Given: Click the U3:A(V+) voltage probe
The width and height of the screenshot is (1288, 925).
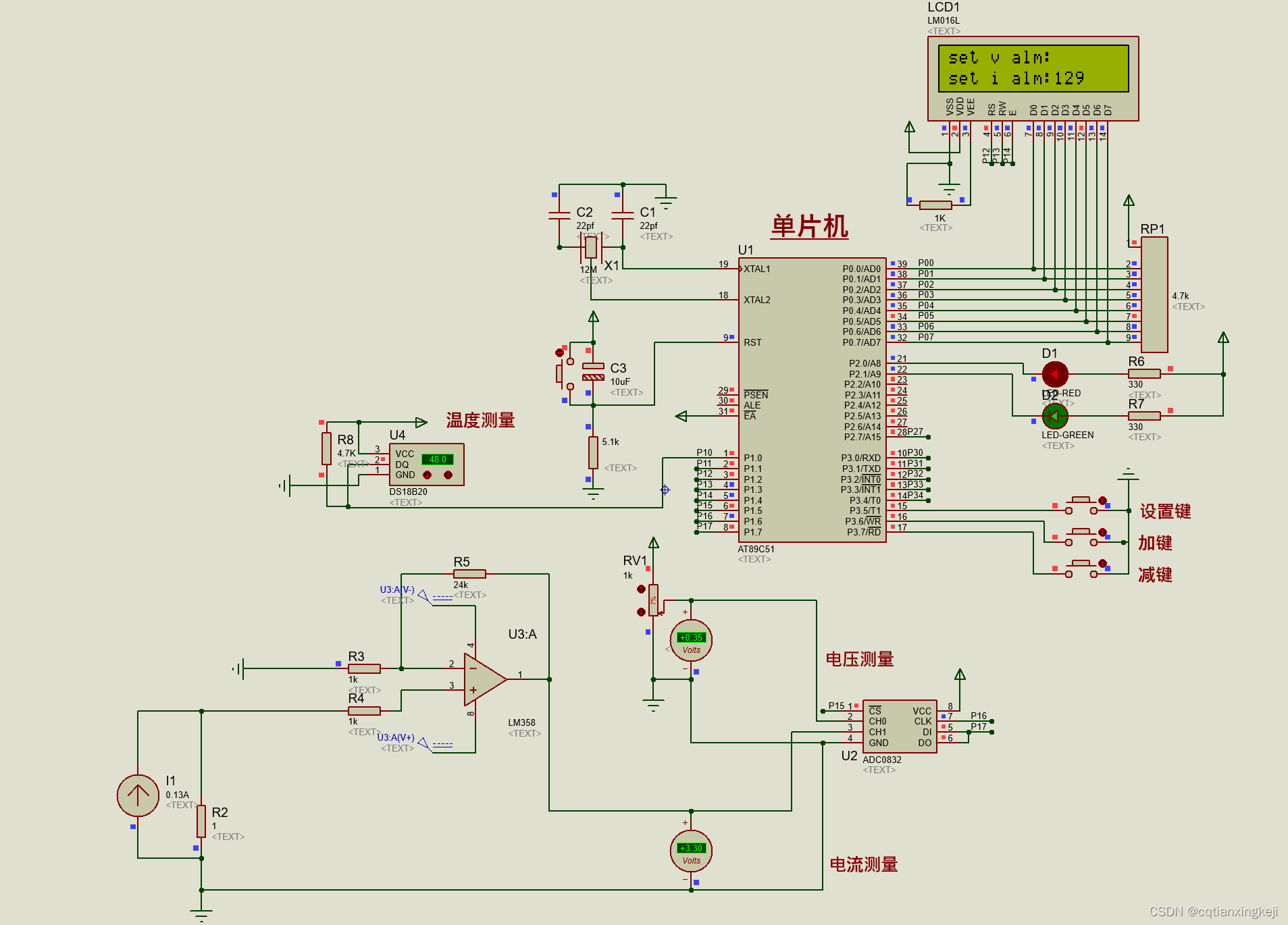Looking at the screenshot, I should click(x=424, y=744).
